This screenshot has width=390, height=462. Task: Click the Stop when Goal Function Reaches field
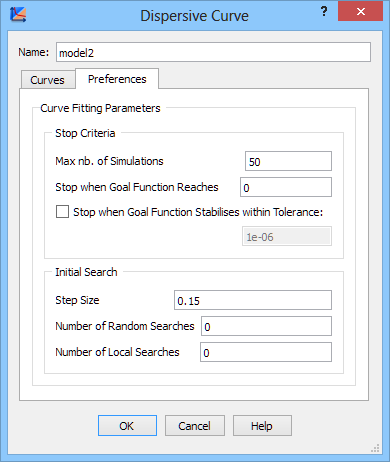[286, 187]
